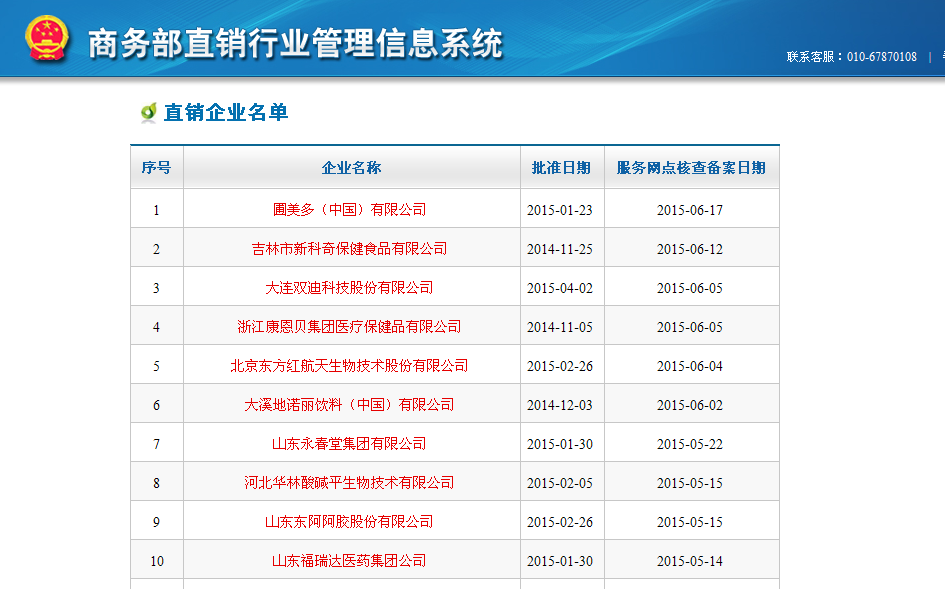945x589 pixels.
Task: Click the 企业名称 column header
Action: click(x=351, y=168)
